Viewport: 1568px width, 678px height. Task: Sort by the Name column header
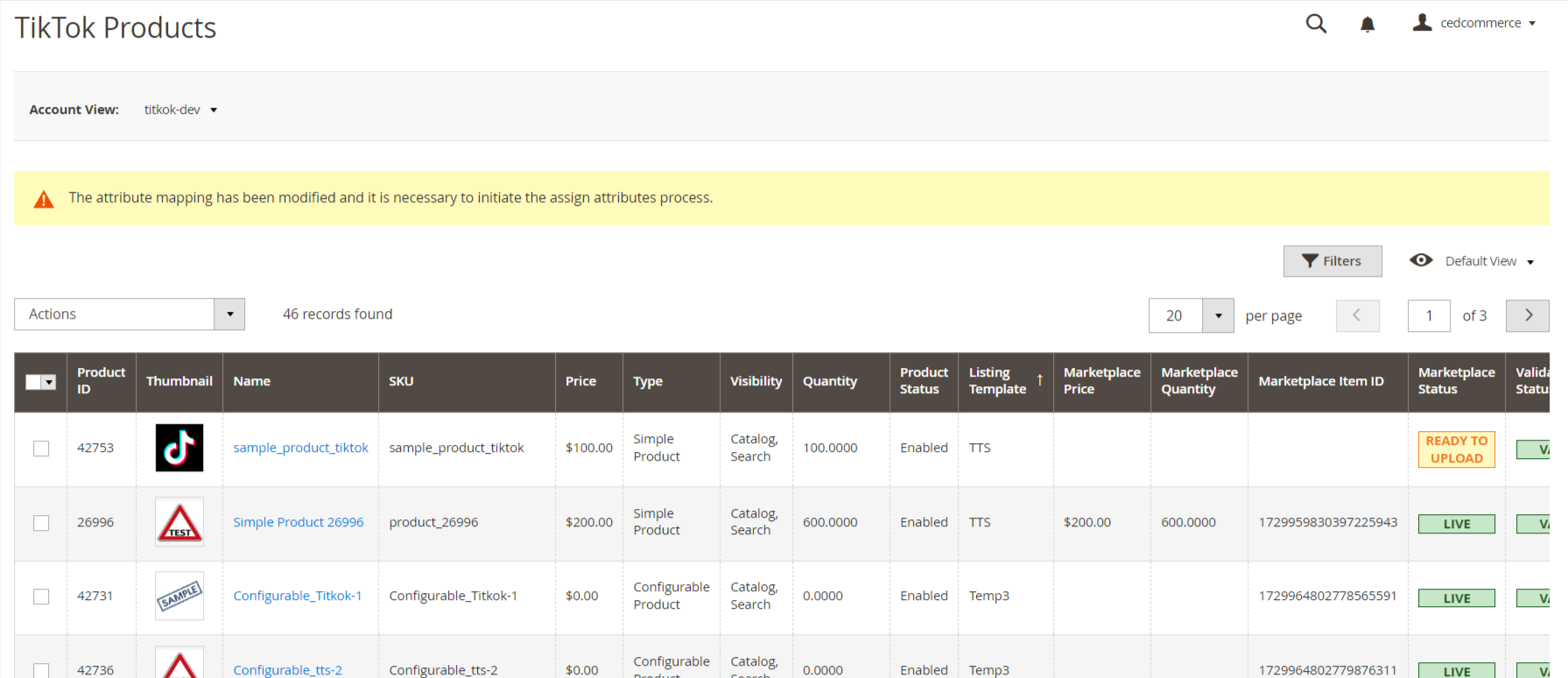pyautogui.click(x=300, y=381)
